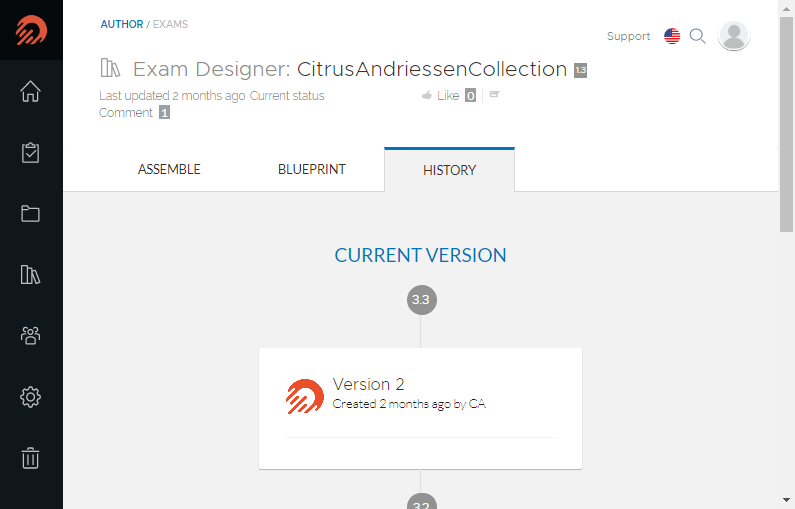Open the users group sidebar icon
This screenshot has height=509, width=795.
pyautogui.click(x=30, y=336)
